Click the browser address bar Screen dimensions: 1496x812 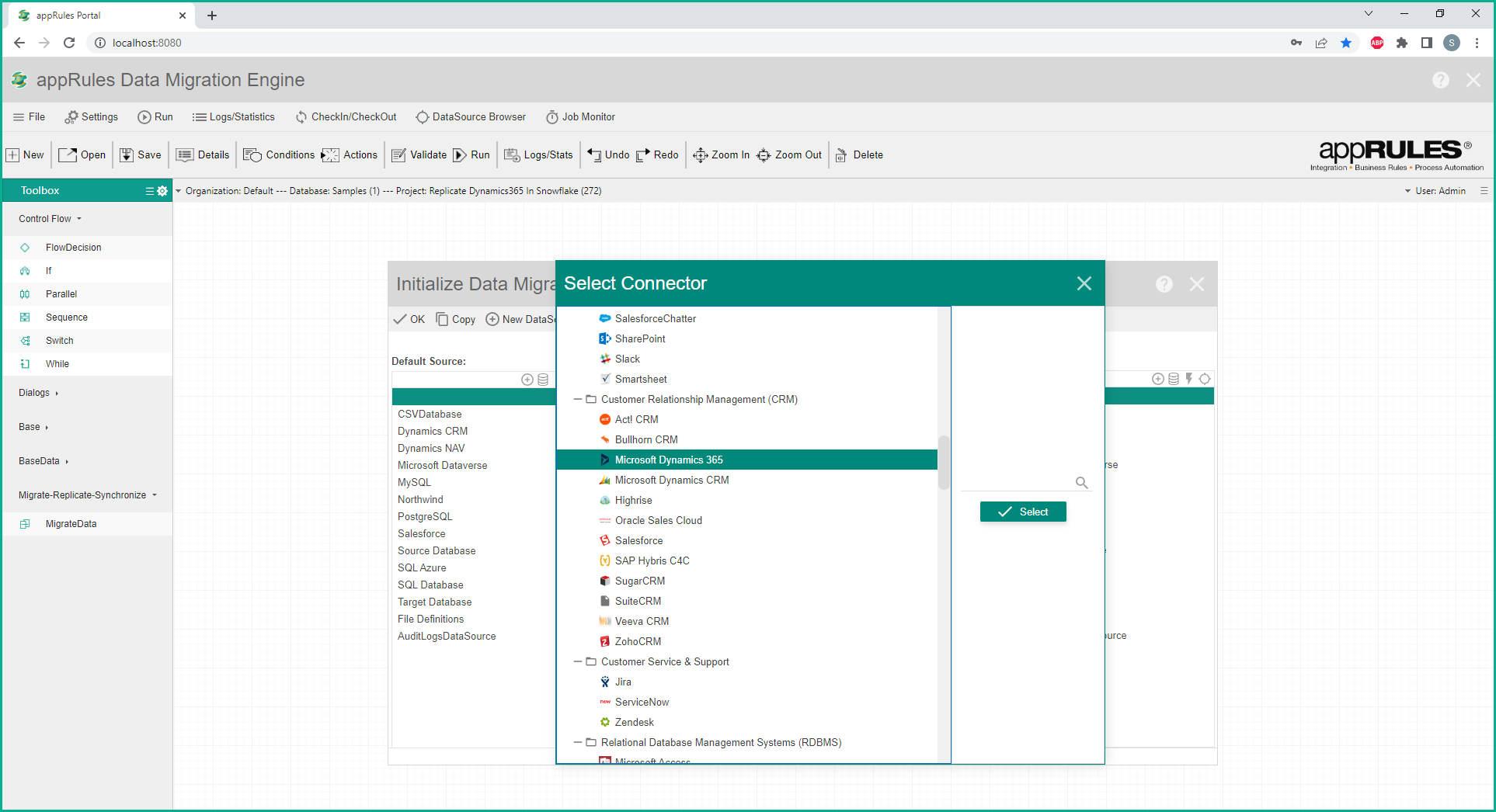684,43
